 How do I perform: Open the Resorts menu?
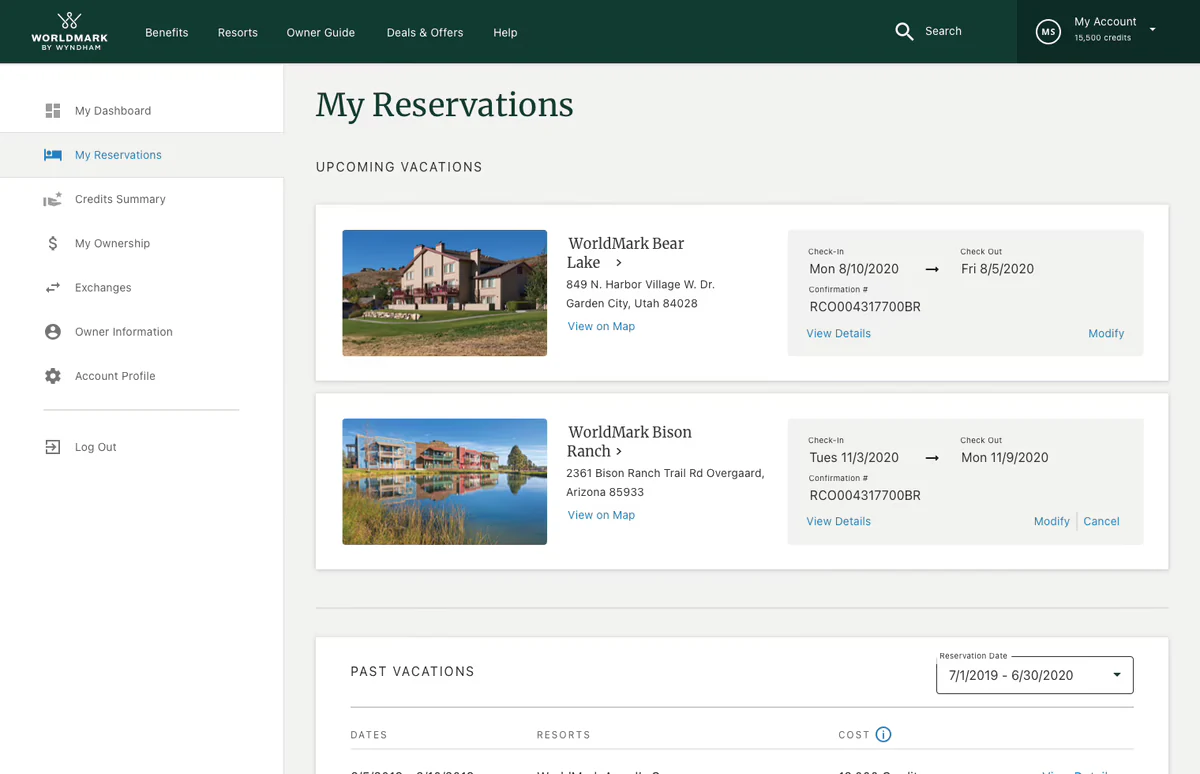click(238, 32)
